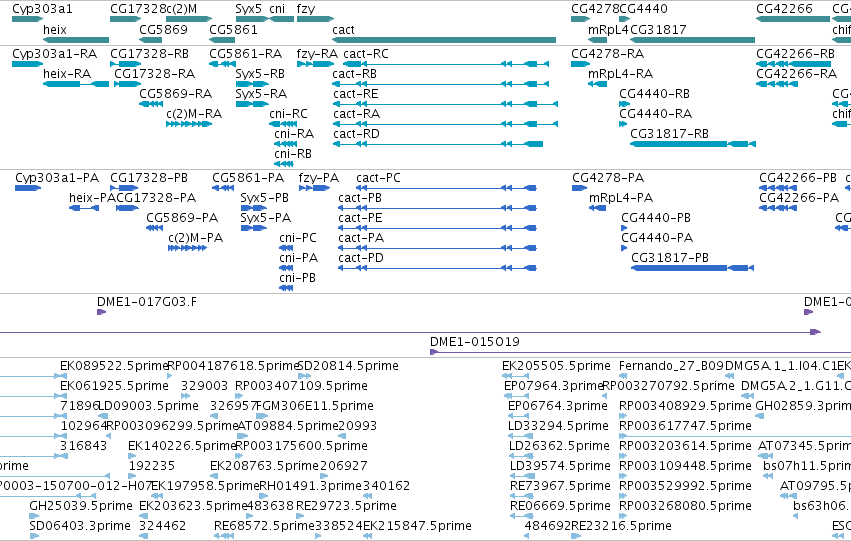Screen dimensions: 851x541
Task: Click EST RE73967.5prime
Action: click(560, 486)
